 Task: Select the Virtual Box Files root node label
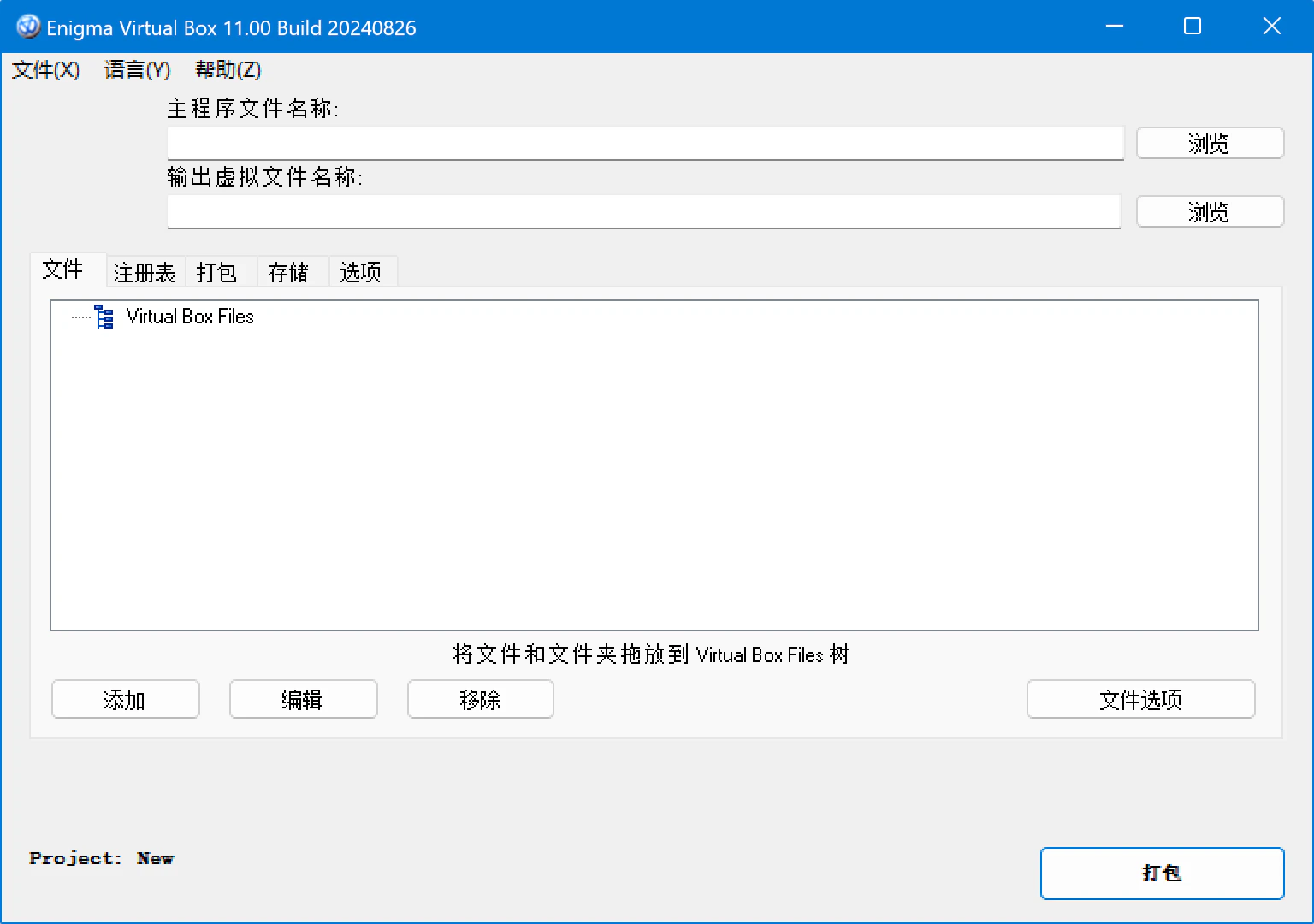190,317
